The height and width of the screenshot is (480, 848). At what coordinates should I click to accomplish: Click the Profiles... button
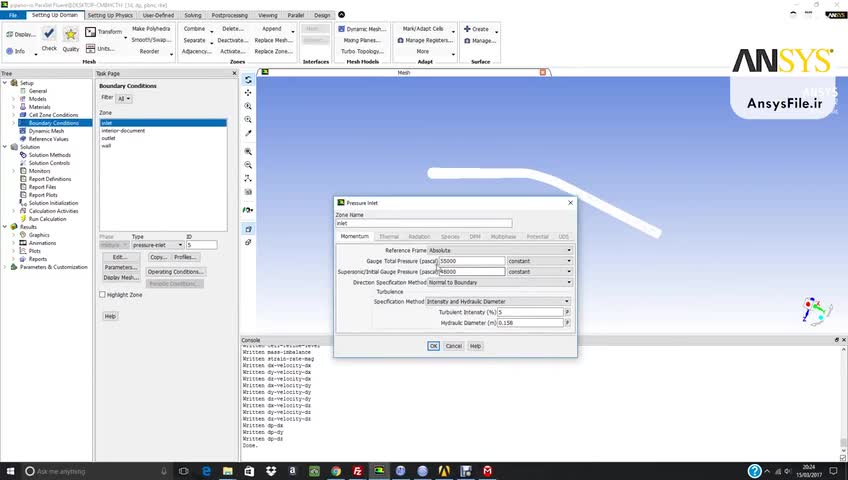[x=185, y=257]
